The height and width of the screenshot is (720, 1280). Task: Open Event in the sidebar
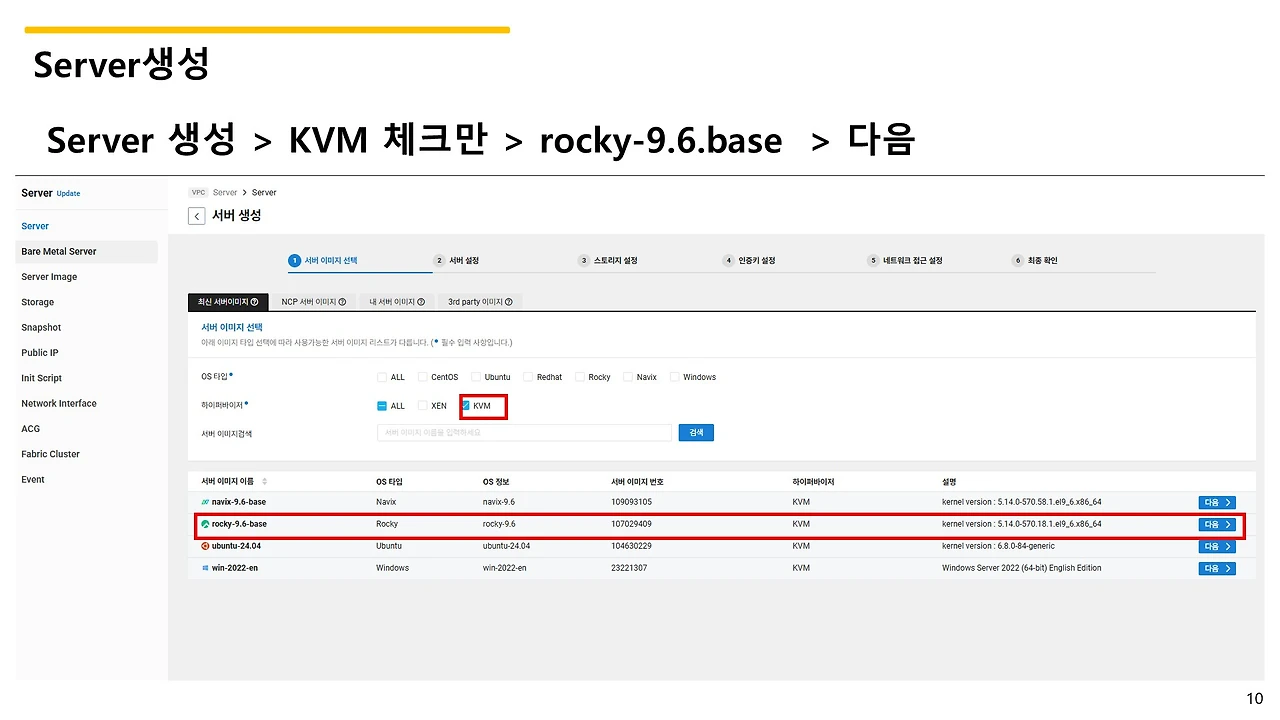(33, 480)
